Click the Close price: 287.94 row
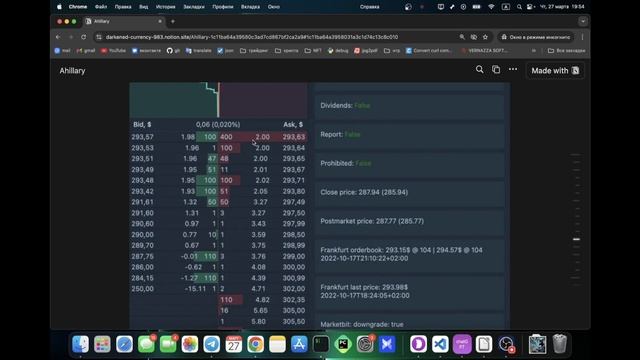Image resolution: width=640 pixels, height=360 pixels. (x=410, y=192)
